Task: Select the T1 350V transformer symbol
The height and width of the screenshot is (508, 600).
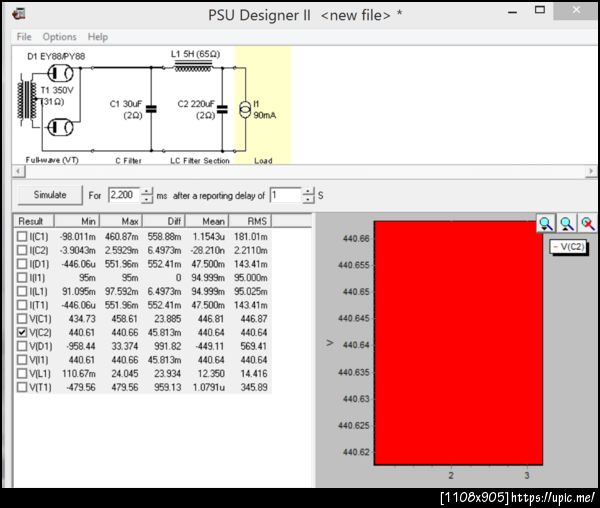Action: pyautogui.click(x=27, y=101)
